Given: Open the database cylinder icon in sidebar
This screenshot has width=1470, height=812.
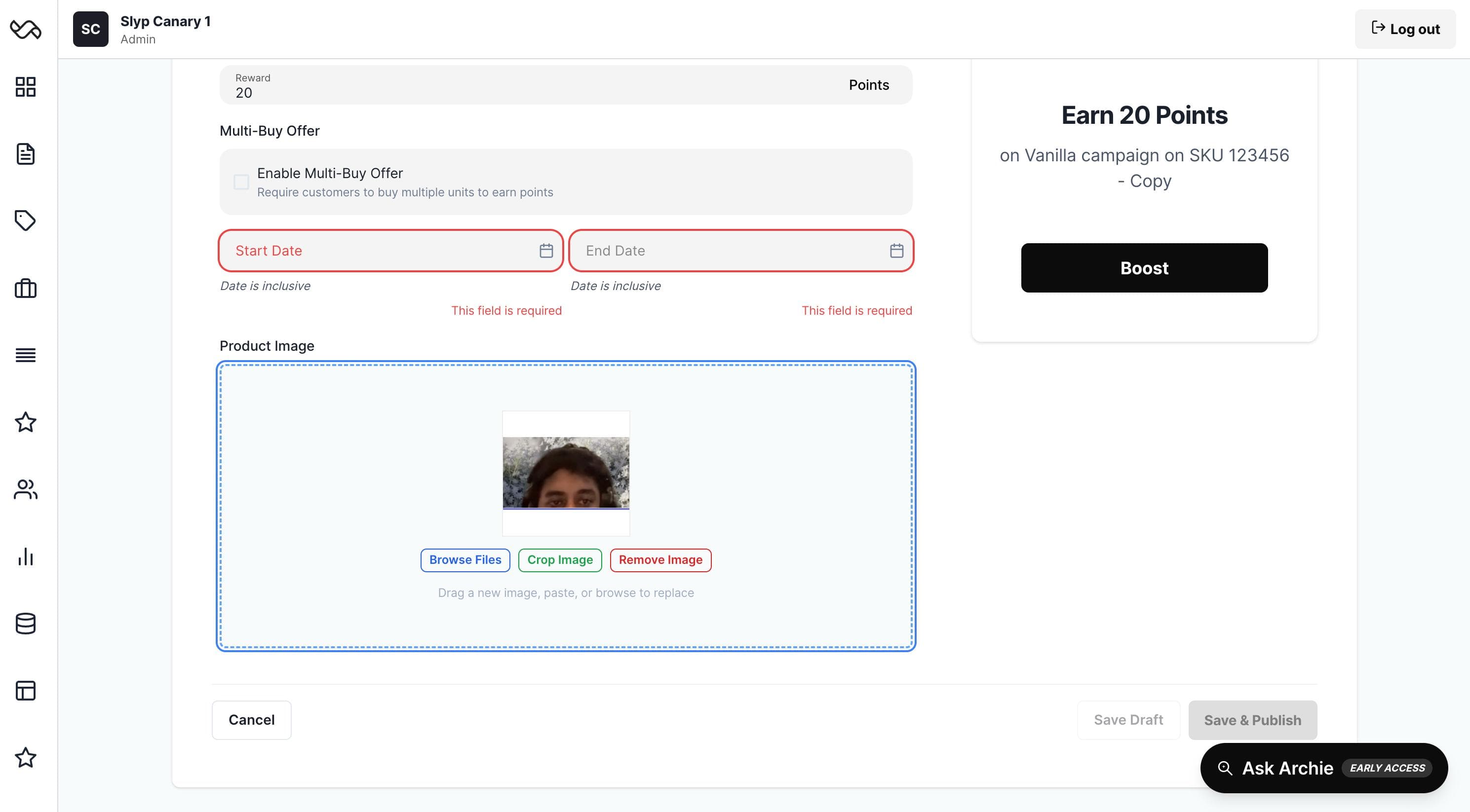Looking at the screenshot, I should pos(26,623).
